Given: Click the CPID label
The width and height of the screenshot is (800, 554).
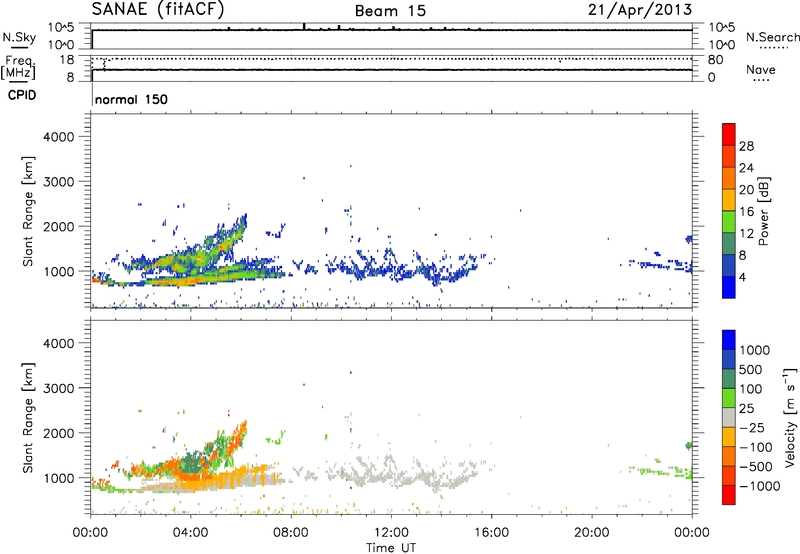Looking at the screenshot, I should pyautogui.click(x=22, y=95).
